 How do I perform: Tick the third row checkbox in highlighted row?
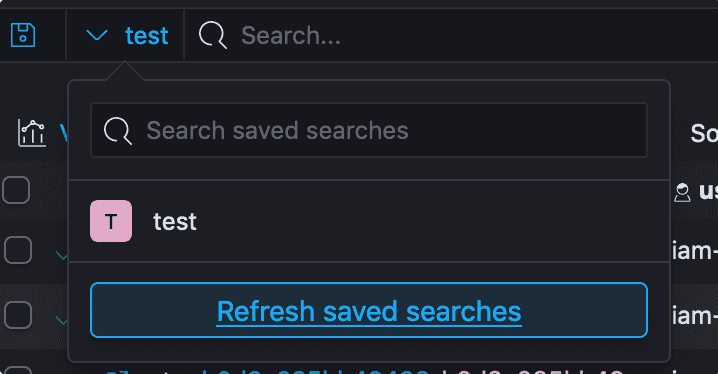[17, 315]
